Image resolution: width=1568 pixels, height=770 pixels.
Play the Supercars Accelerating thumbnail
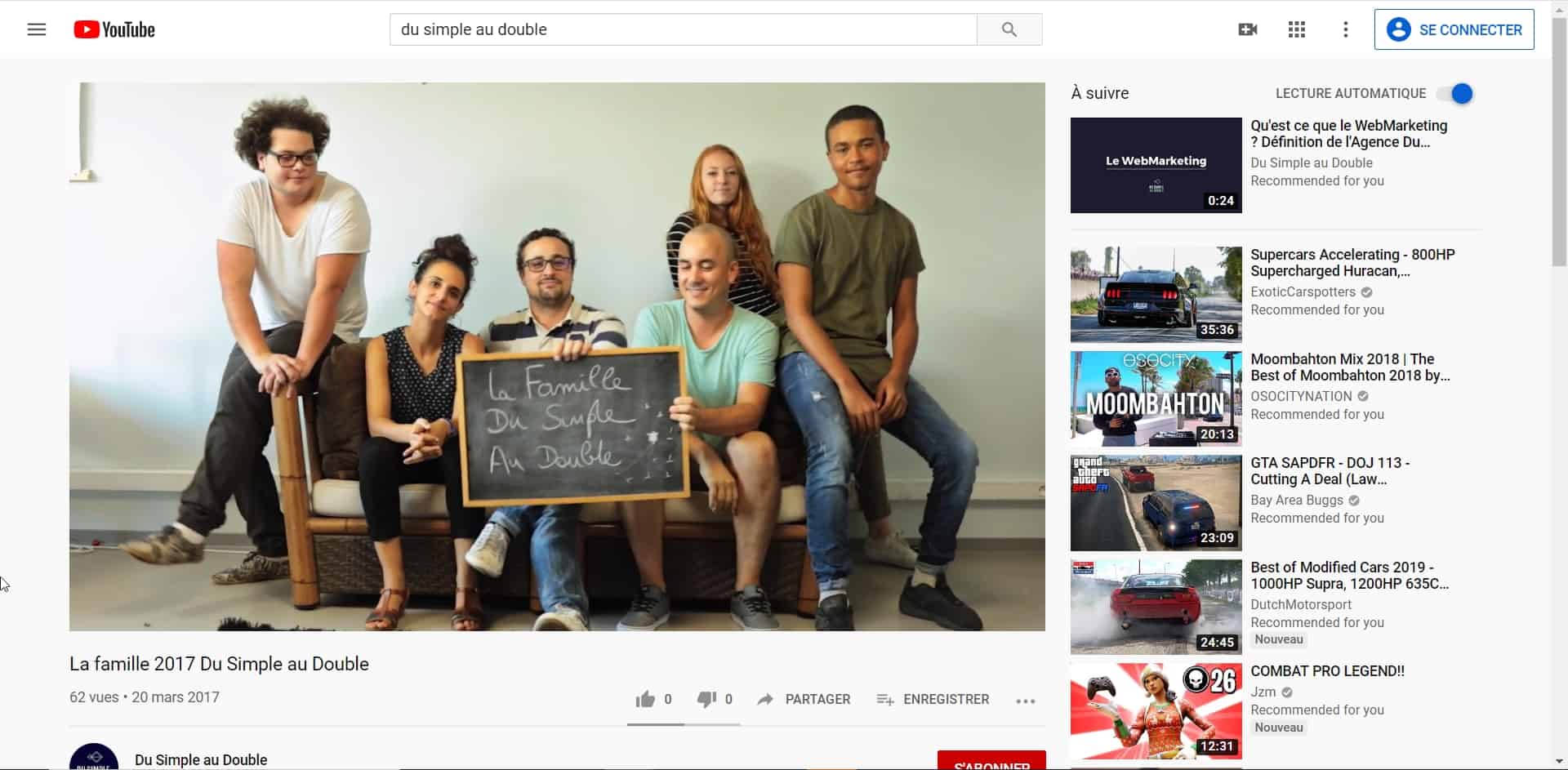(1156, 294)
